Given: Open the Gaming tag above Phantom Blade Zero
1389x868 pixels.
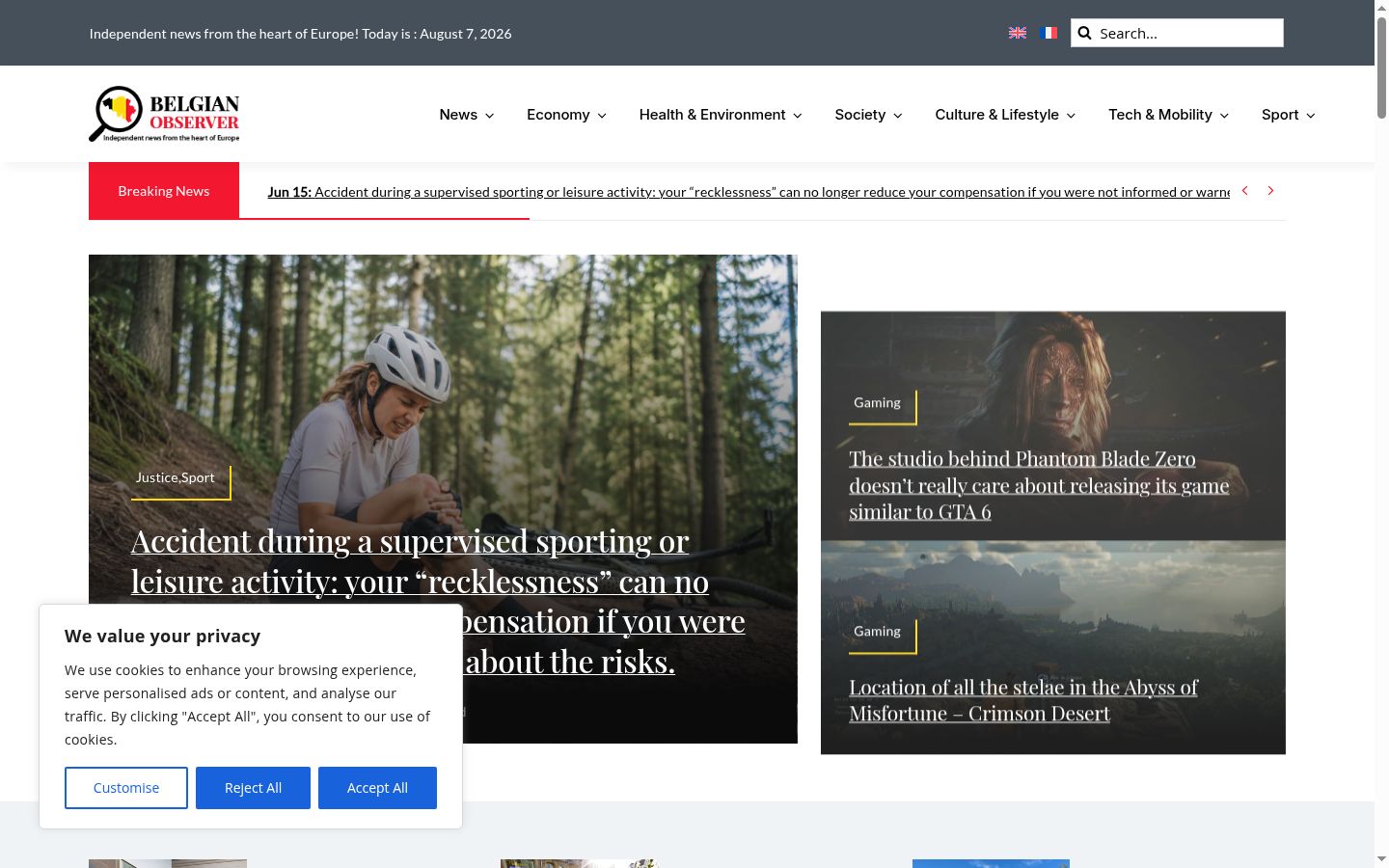Looking at the screenshot, I should pyautogui.click(x=877, y=402).
